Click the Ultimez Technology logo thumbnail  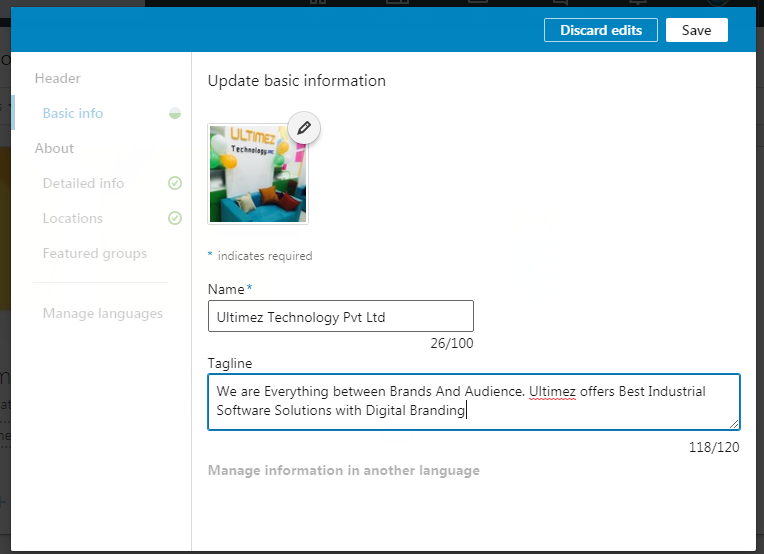258,174
